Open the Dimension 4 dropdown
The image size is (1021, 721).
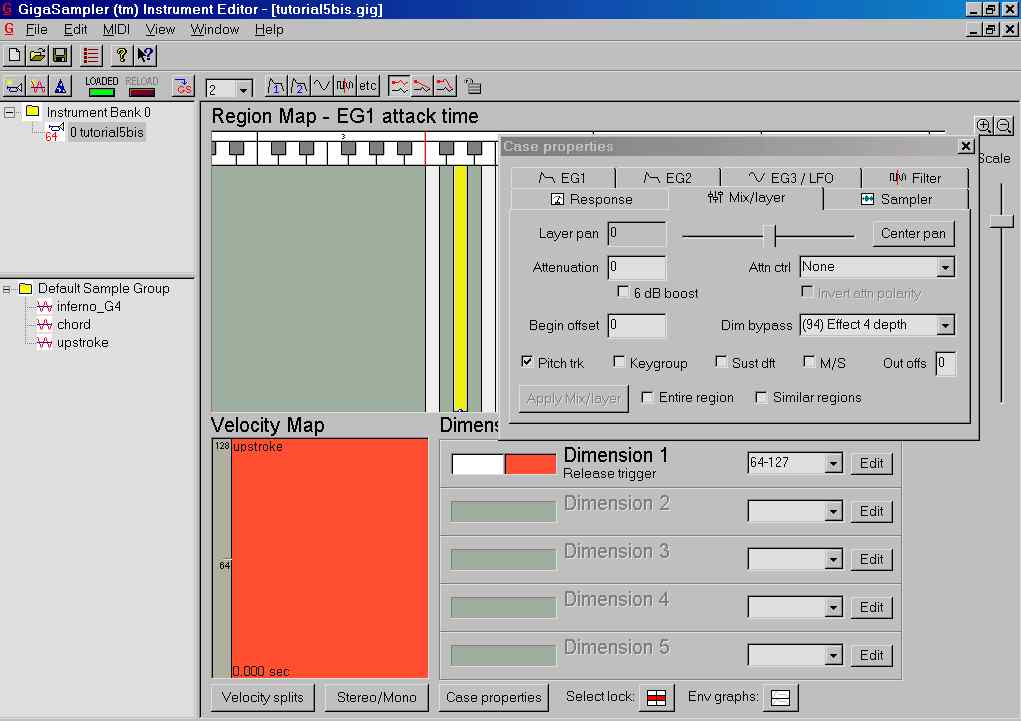(x=833, y=607)
